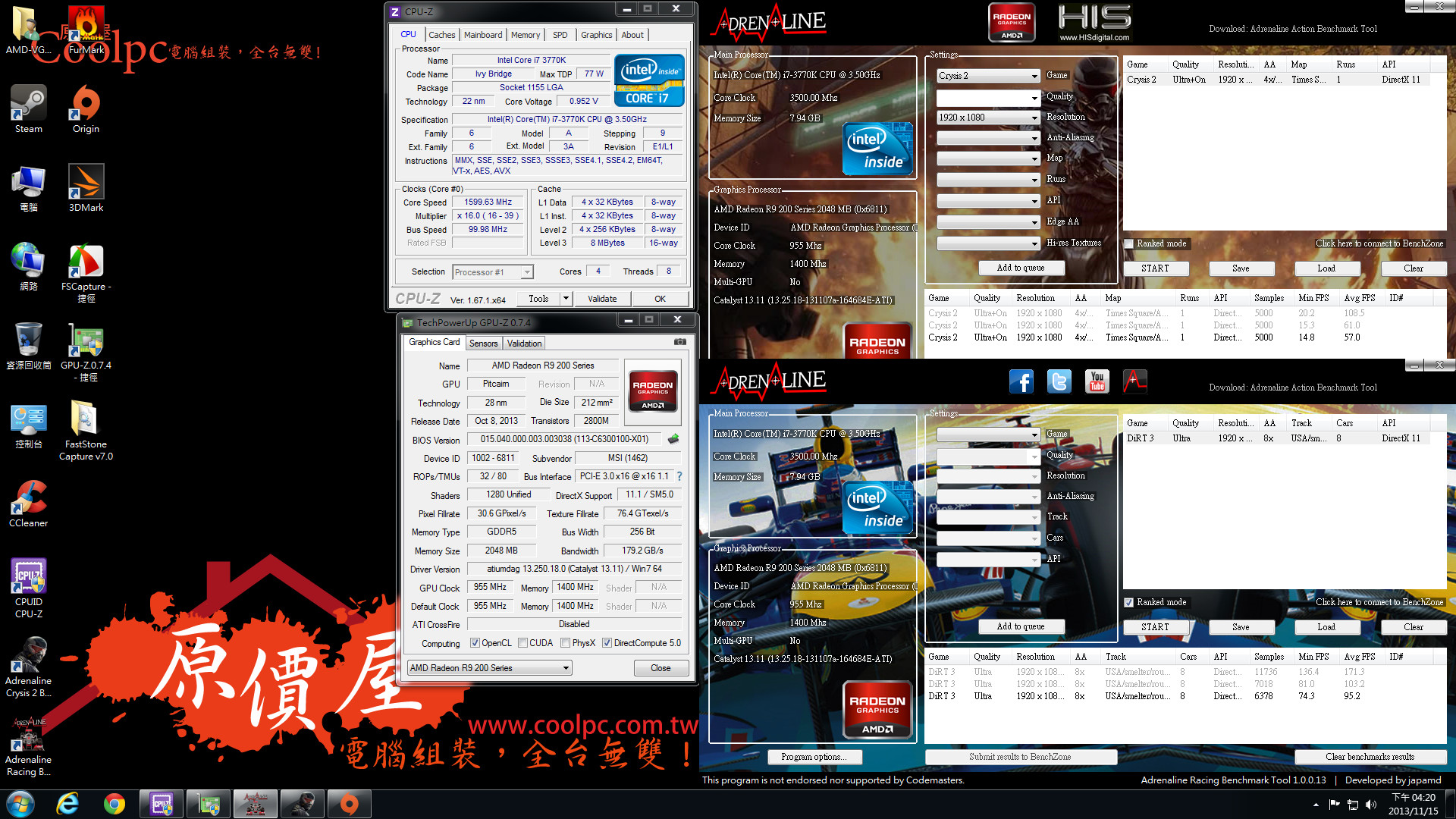
Task: Click the Validate button in CPU-Z
Action: (x=602, y=299)
